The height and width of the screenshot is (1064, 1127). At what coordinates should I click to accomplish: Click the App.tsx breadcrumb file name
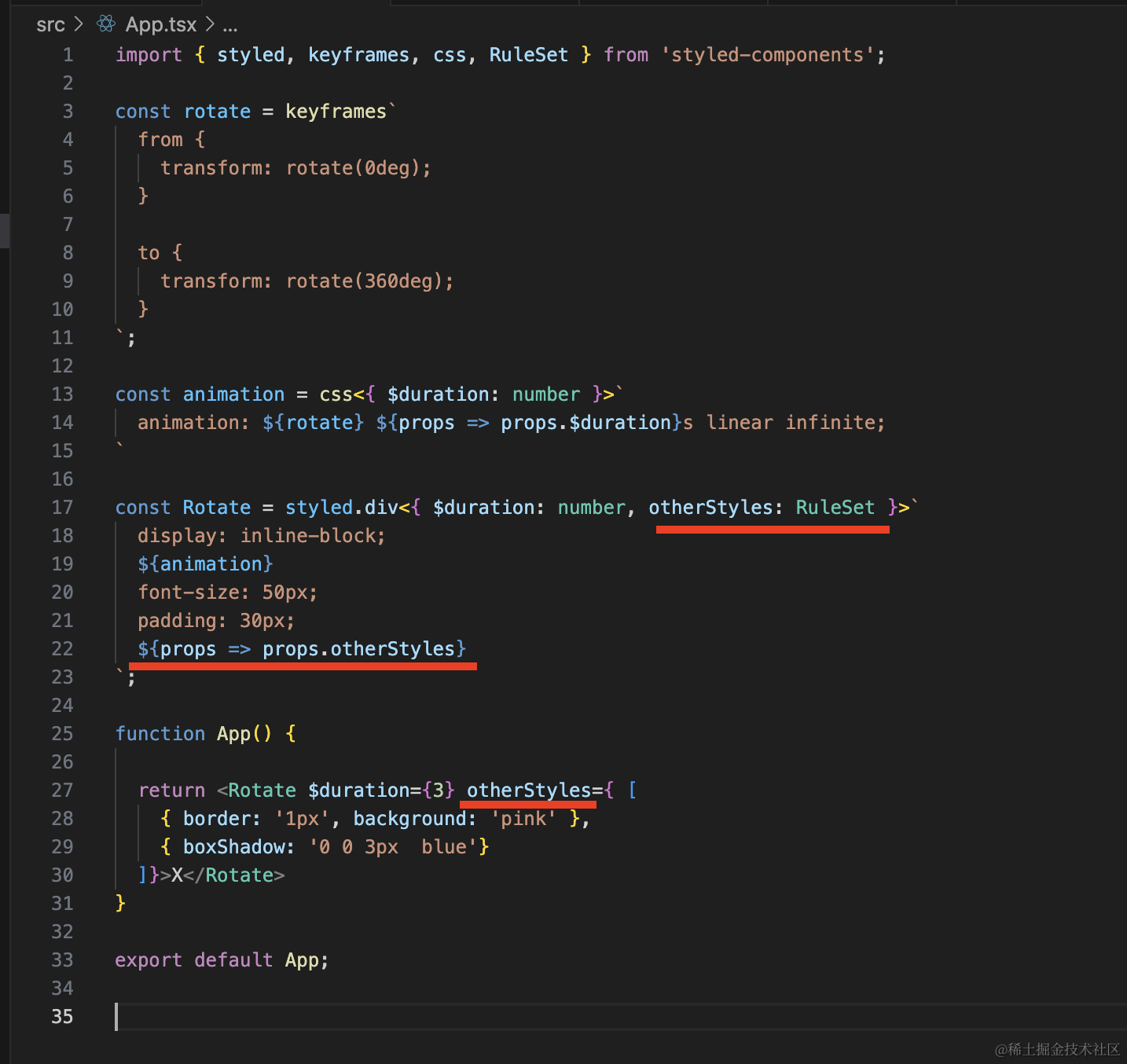(161, 25)
